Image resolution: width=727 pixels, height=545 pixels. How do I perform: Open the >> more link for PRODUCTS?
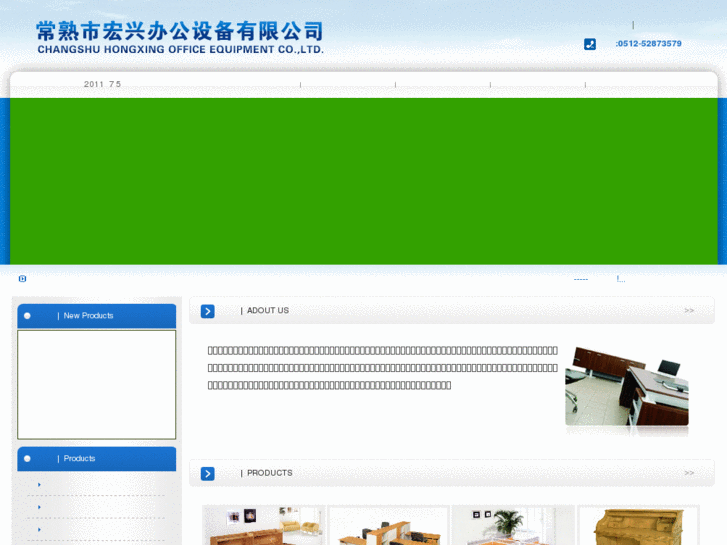pyautogui.click(x=689, y=473)
